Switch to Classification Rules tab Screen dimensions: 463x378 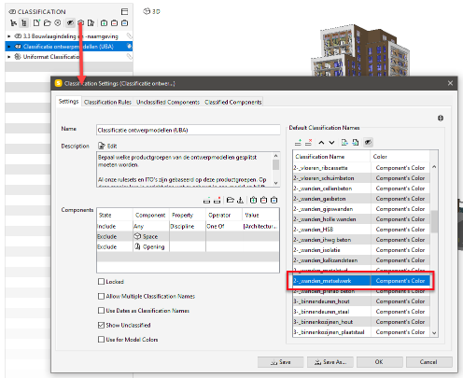(108, 102)
